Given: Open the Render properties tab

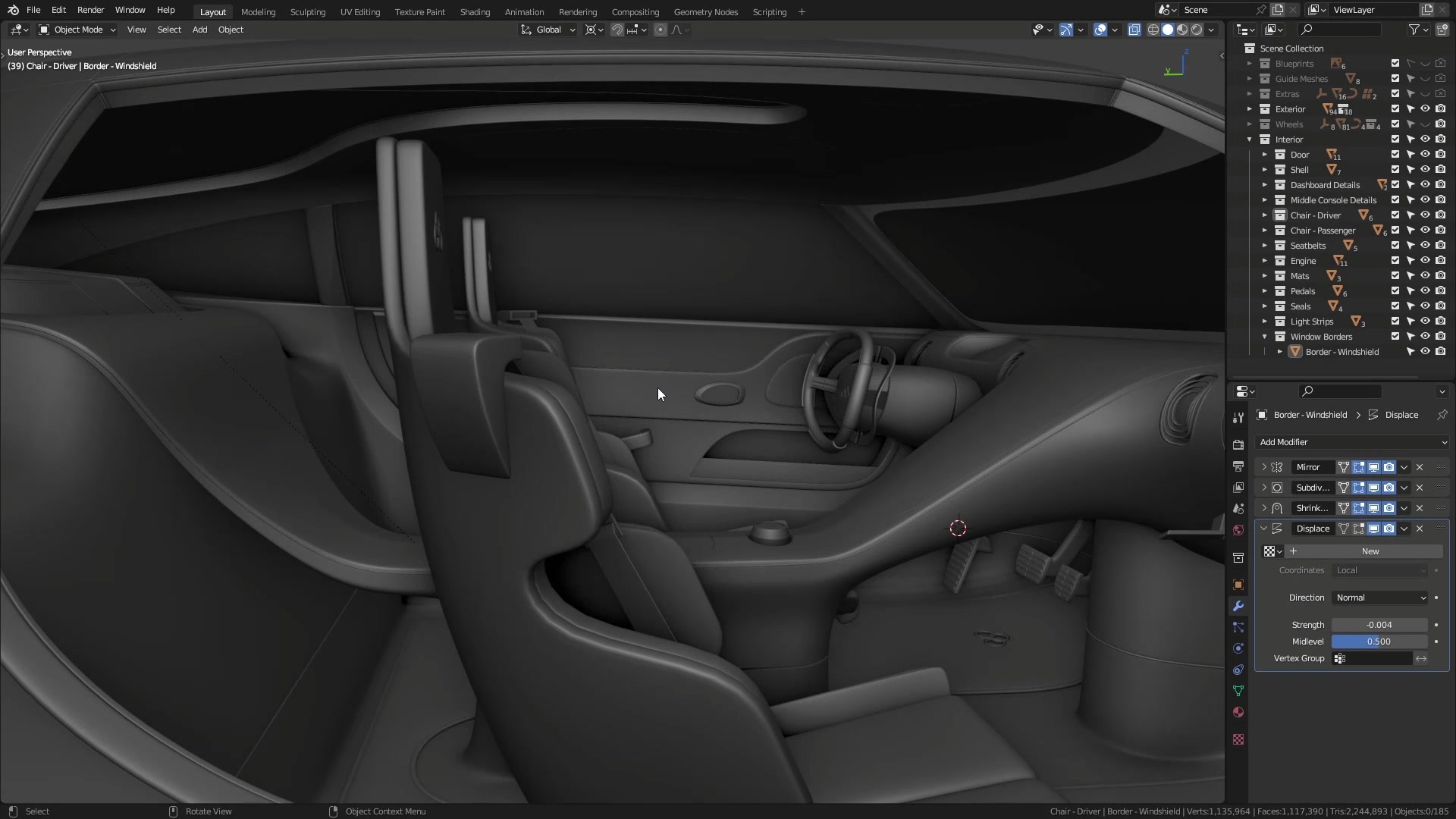Looking at the screenshot, I should pyautogui.click(x=1238, y=445).
